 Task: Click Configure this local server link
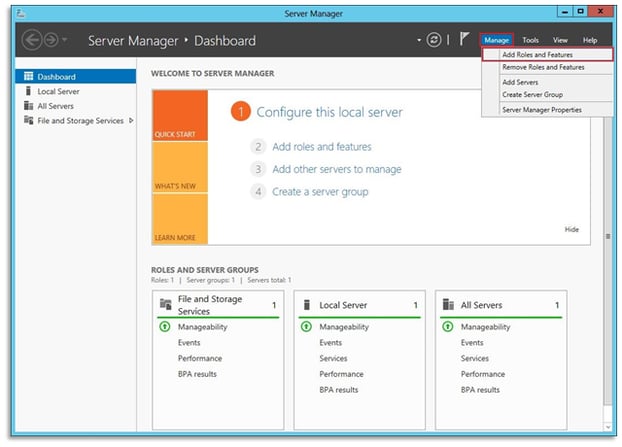(x=329, y=112)
